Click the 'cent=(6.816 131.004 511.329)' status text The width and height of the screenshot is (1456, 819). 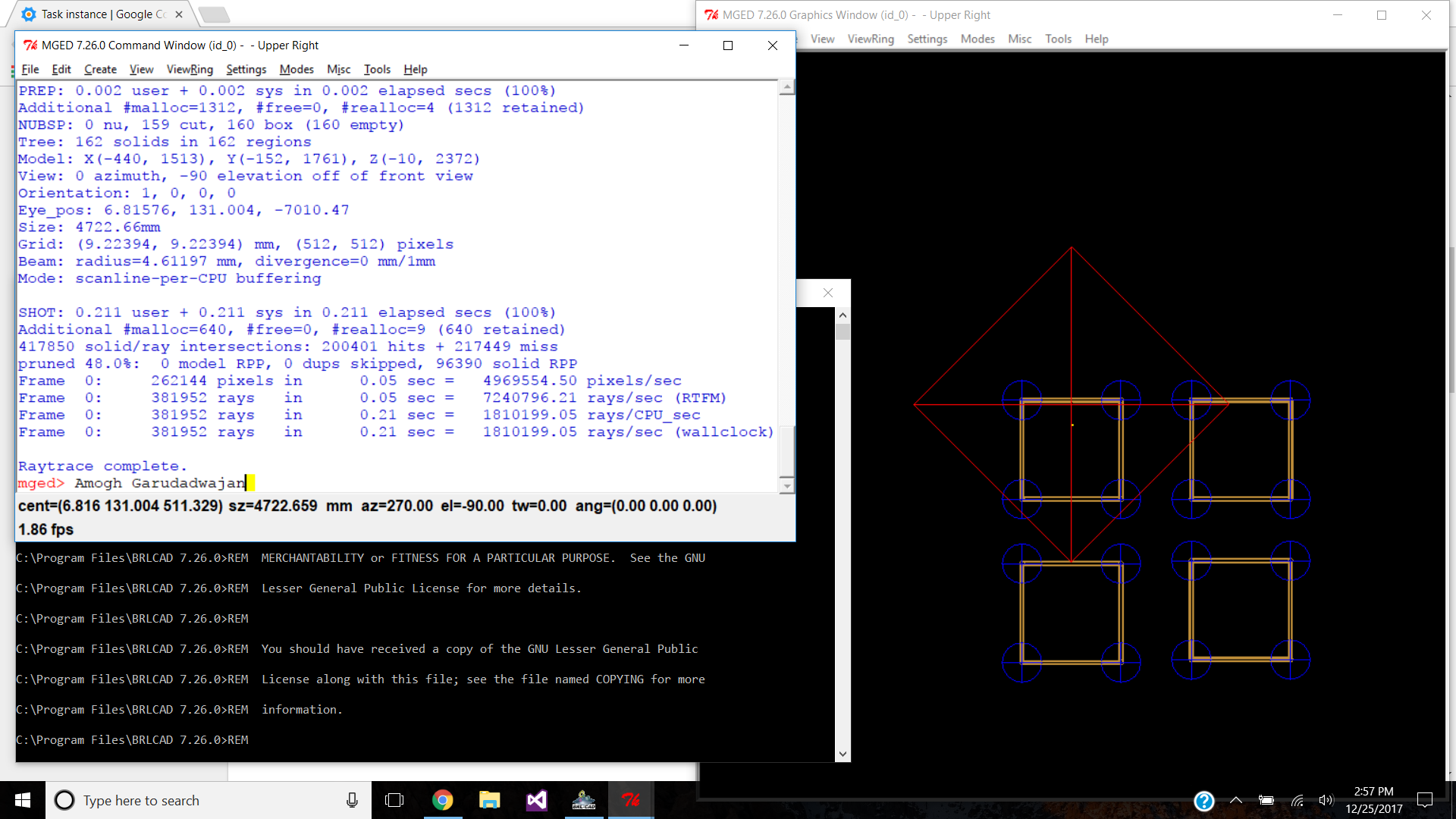[x=121, y=506]
